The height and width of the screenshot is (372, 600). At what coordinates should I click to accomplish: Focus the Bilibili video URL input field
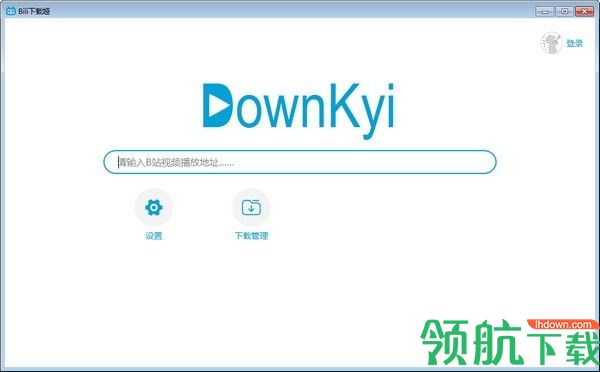click(x=300, y=162)
